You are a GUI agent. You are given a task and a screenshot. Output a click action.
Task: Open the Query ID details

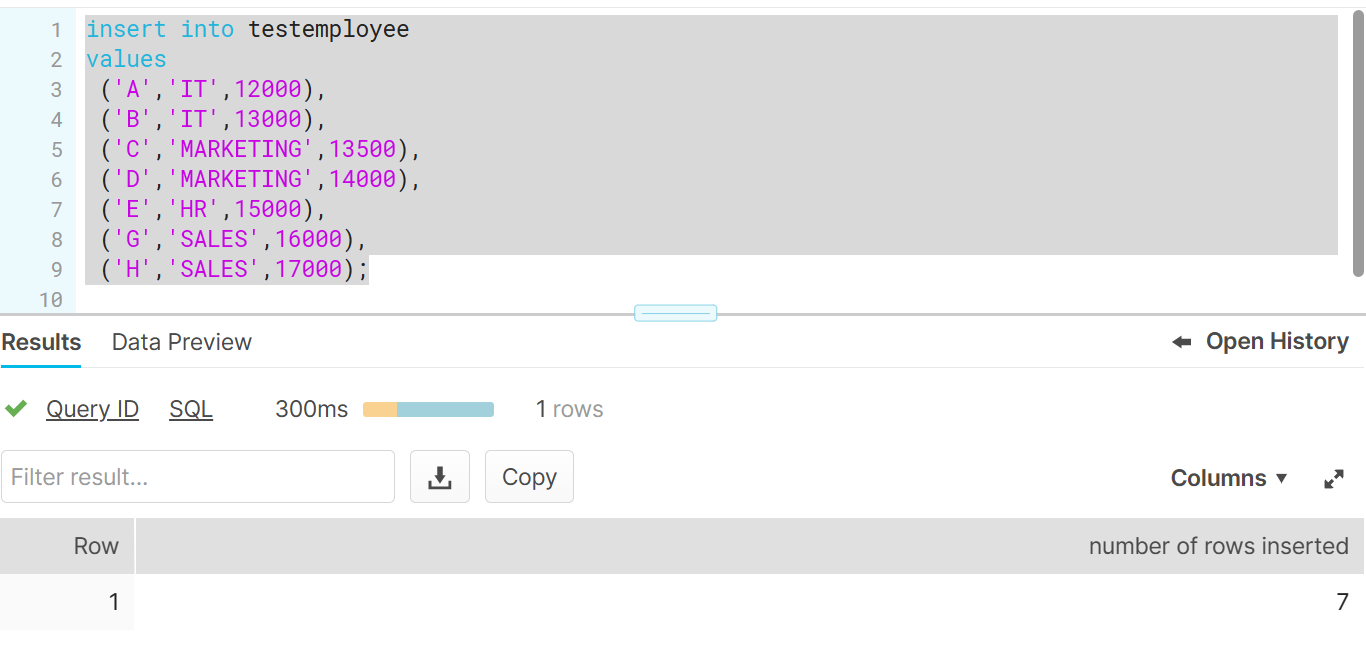tap(92, 409)
